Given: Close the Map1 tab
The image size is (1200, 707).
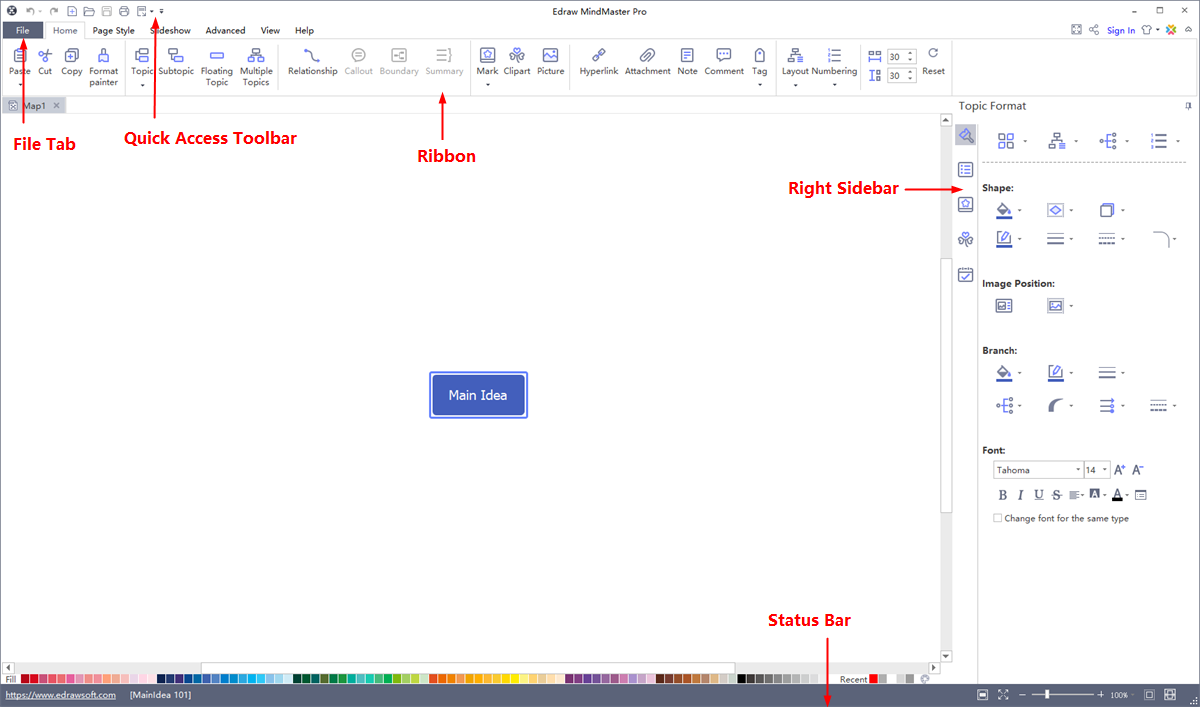Looking at the screenshot, I should coord(57,105).
